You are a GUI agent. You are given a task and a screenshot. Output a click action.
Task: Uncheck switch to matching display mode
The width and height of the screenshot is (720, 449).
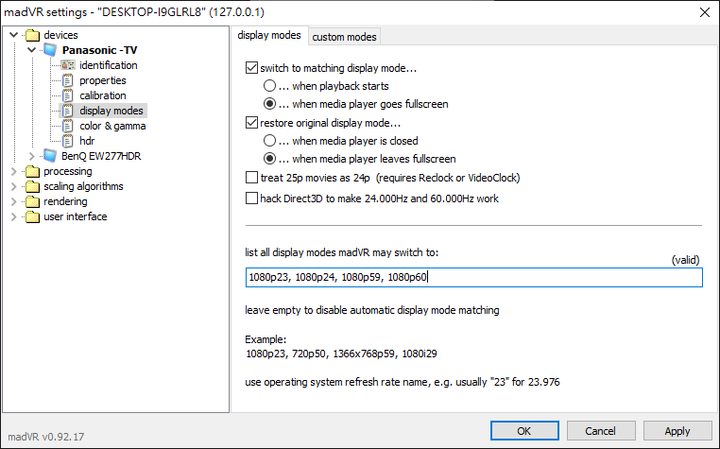click(x=252, y=68)
